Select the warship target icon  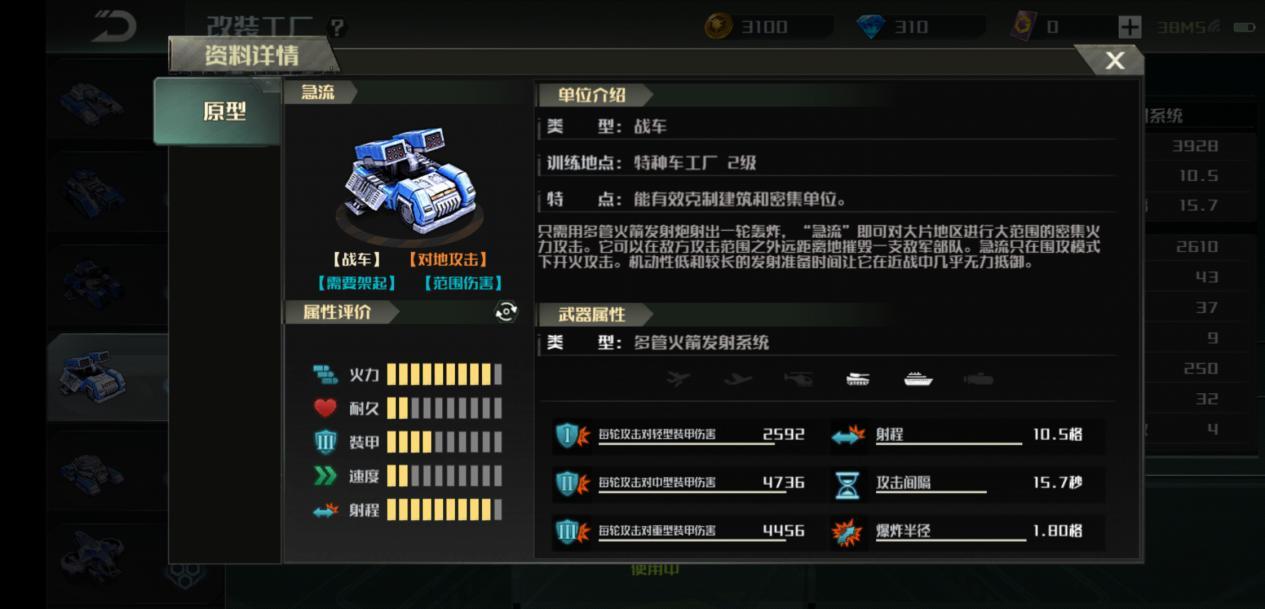(x=918, y=379)
